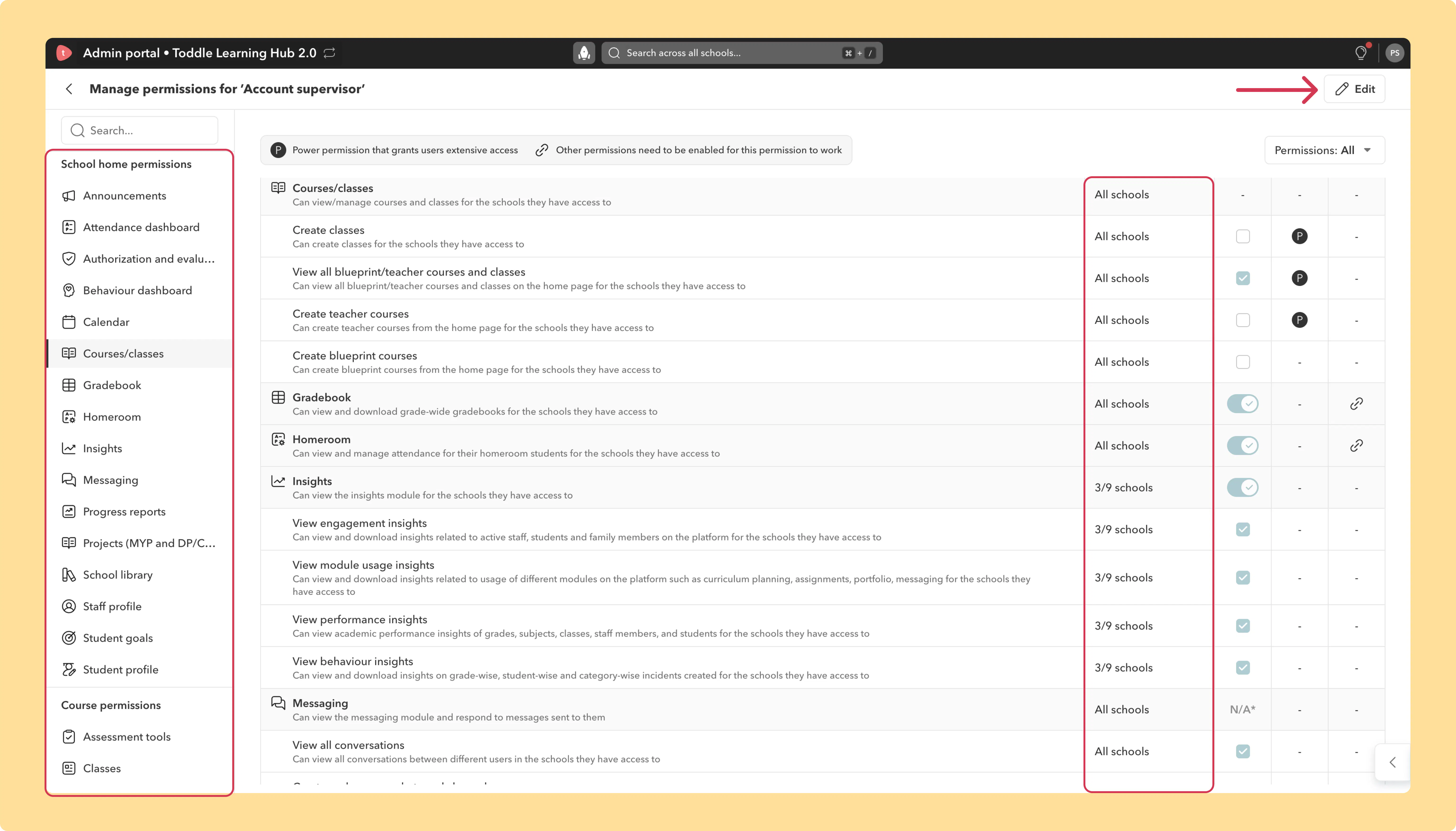Go to Insights in the sidebar
Screen dimensions: 1456x831
[x=140, y=449]
